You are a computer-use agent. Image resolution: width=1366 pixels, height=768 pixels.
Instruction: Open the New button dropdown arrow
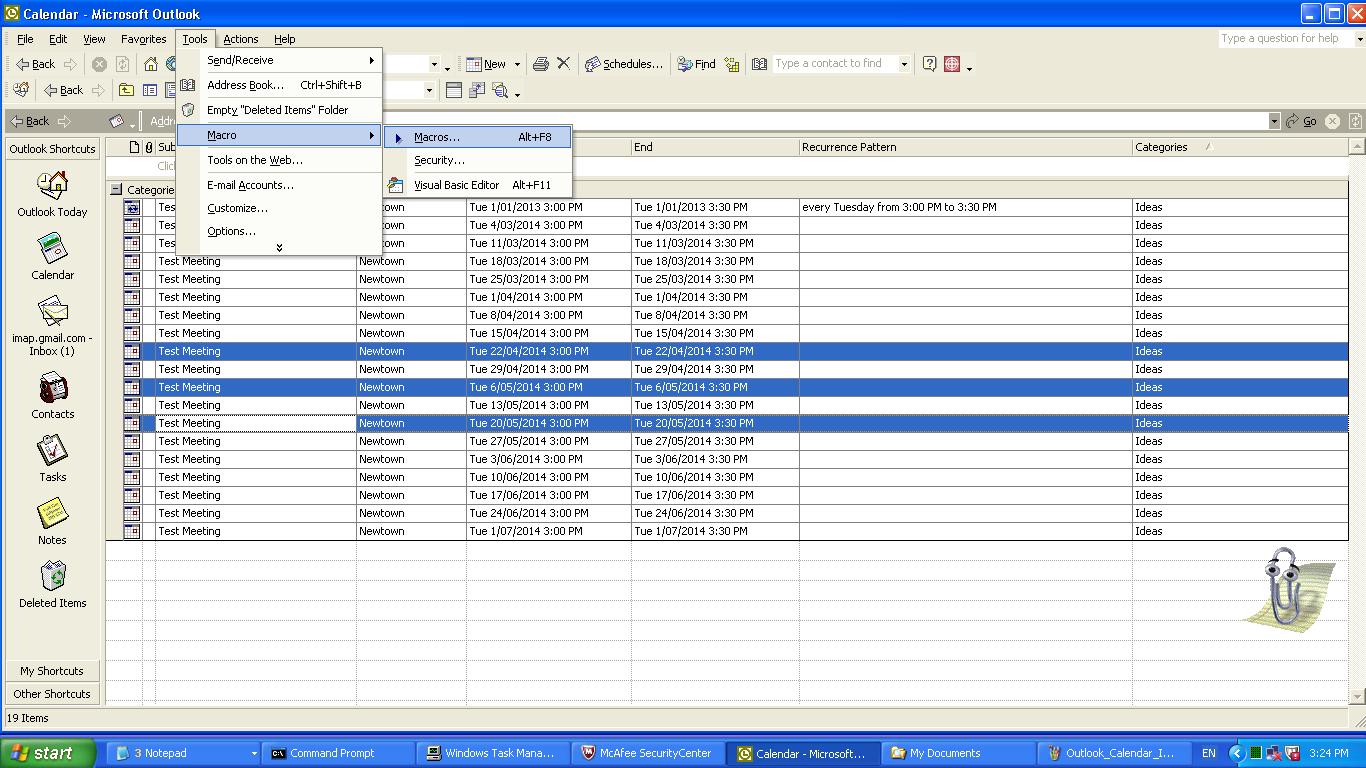coord(517,64)
